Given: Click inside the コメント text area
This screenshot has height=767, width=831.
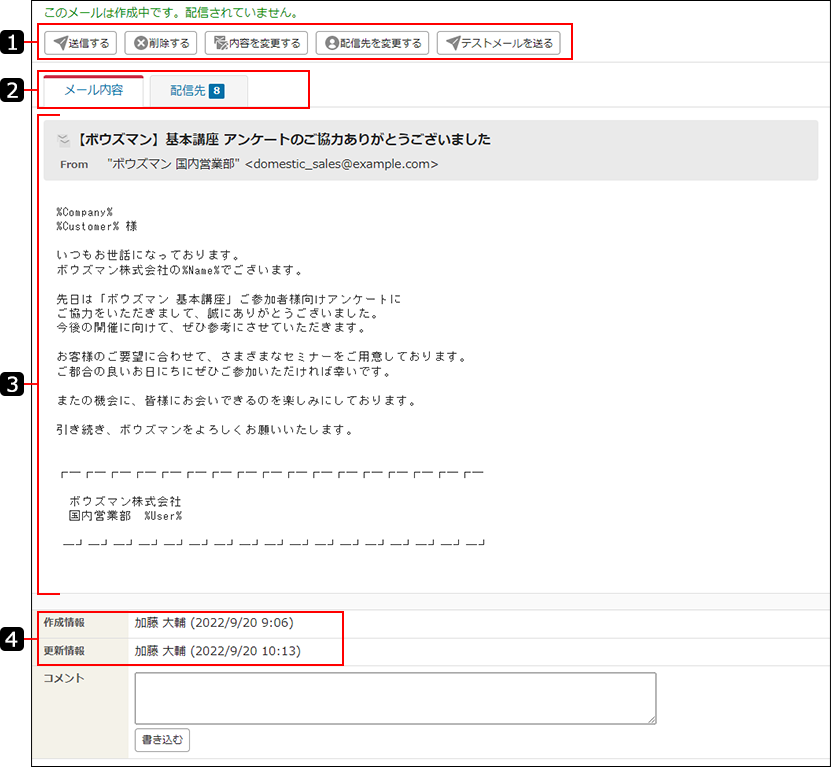Looking at the screenshot, I should click(395, 698).
